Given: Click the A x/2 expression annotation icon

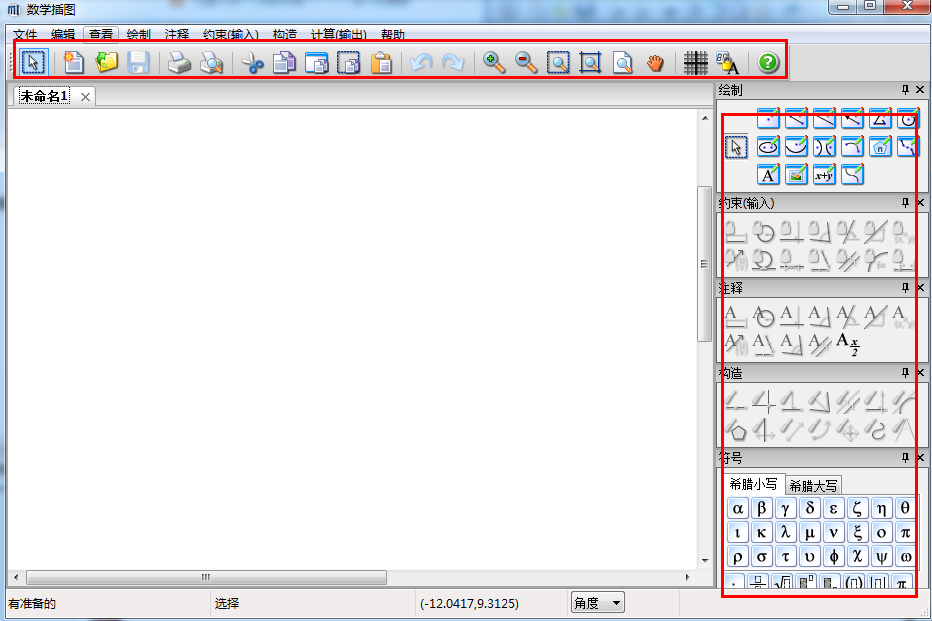Looking at the screenshot, I should [x=848, y=344].
